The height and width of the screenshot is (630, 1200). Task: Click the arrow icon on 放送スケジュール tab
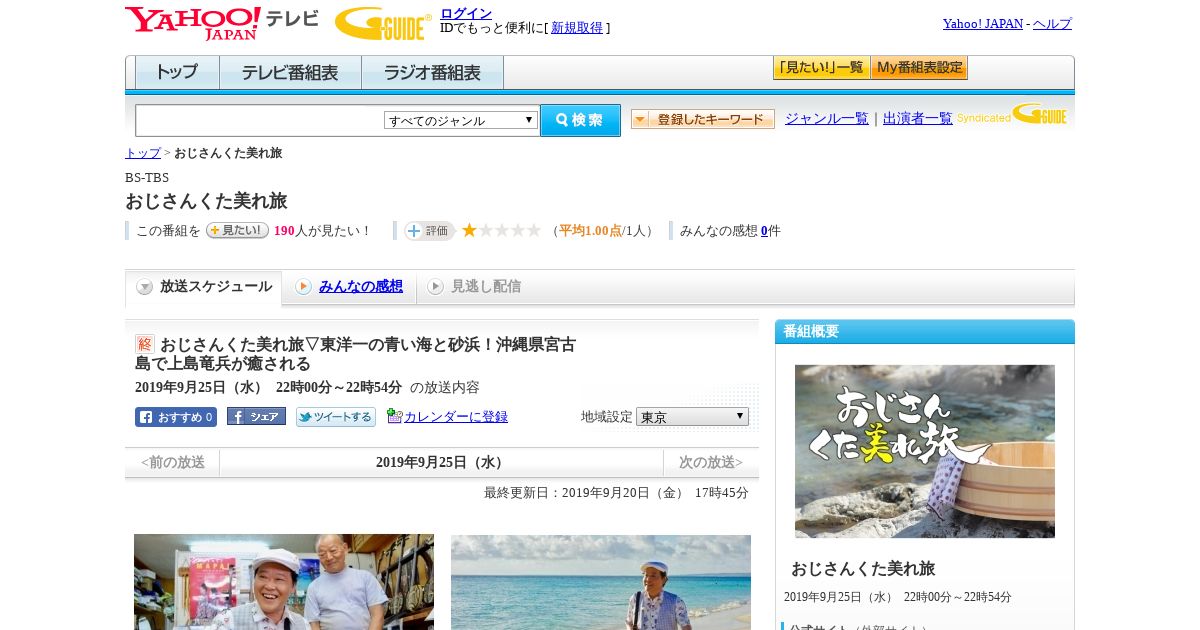[x=145, y=287]
